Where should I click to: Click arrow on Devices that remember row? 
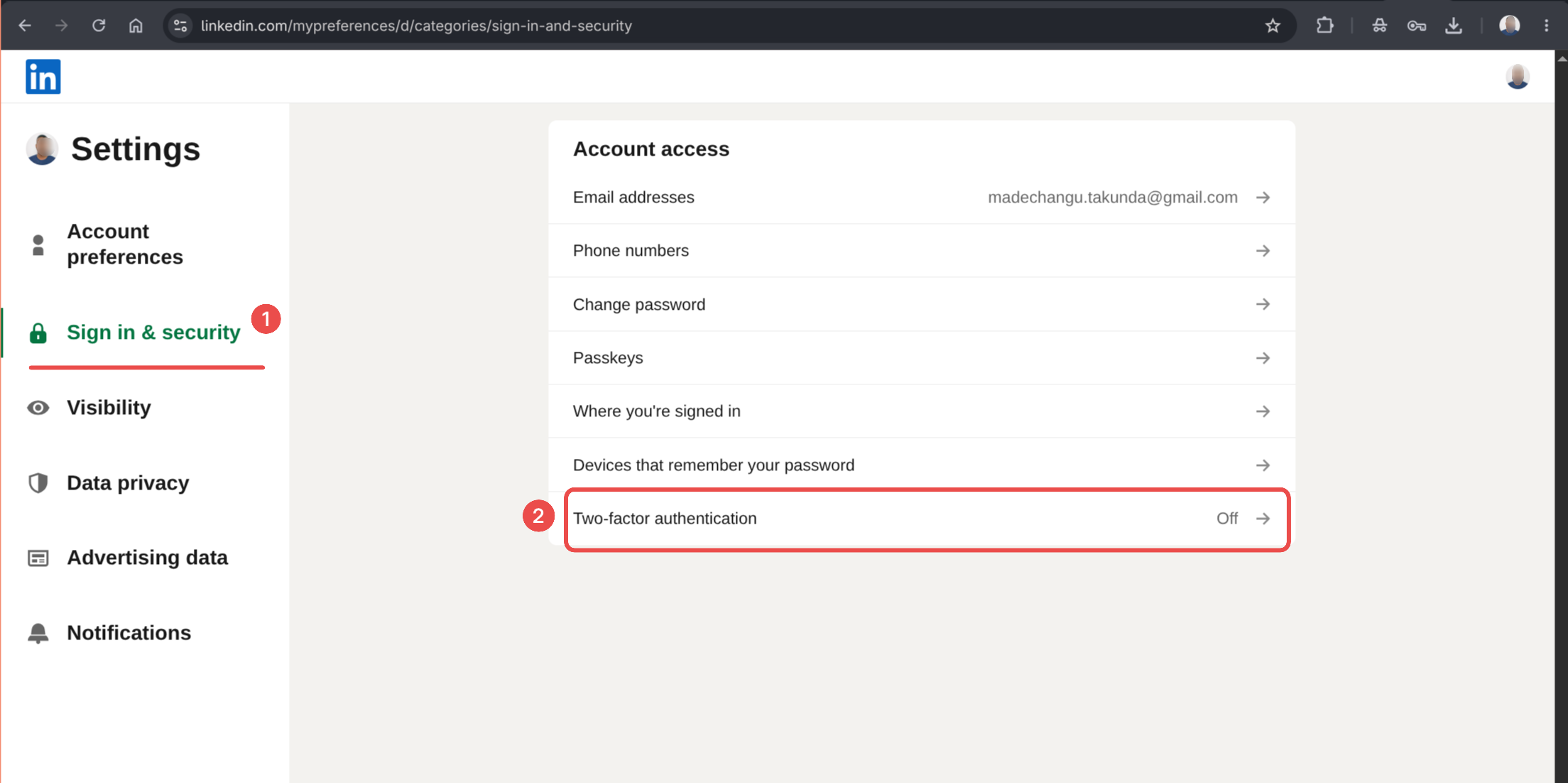pos(1263,465)
